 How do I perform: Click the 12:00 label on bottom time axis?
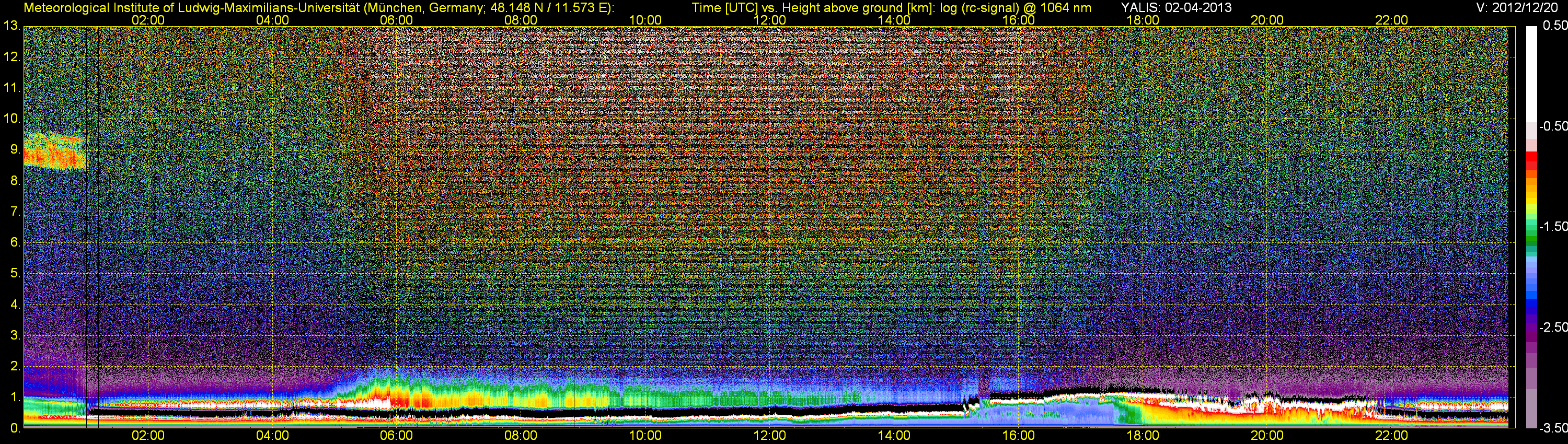(x=769, y=436)
